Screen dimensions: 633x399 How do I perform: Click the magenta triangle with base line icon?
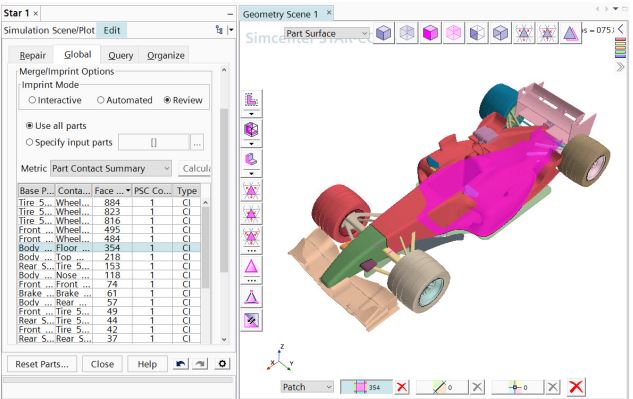[251, 297]
